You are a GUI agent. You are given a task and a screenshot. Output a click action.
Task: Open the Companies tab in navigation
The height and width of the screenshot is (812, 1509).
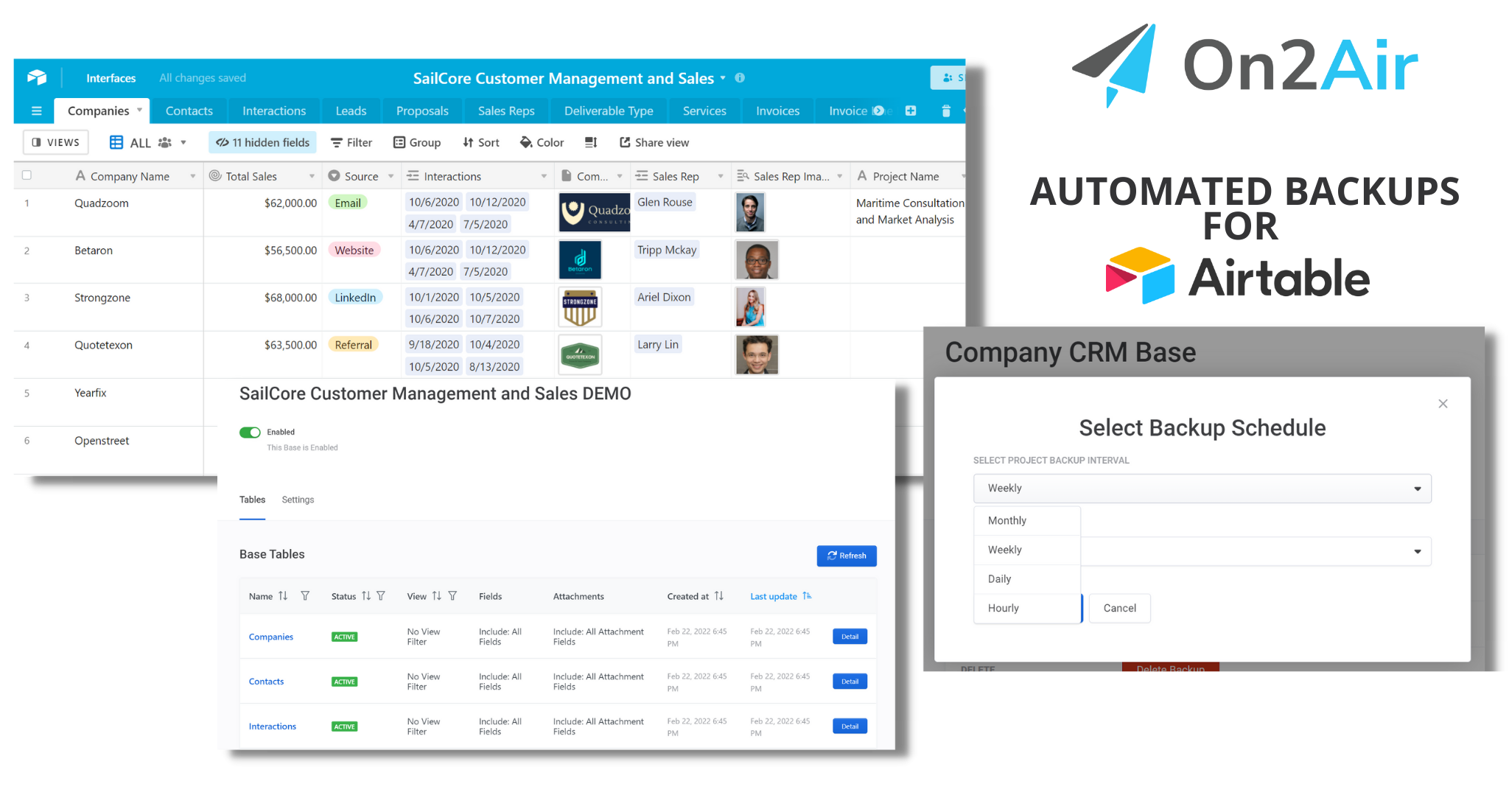pyautogui.click(x=98, y=110)
